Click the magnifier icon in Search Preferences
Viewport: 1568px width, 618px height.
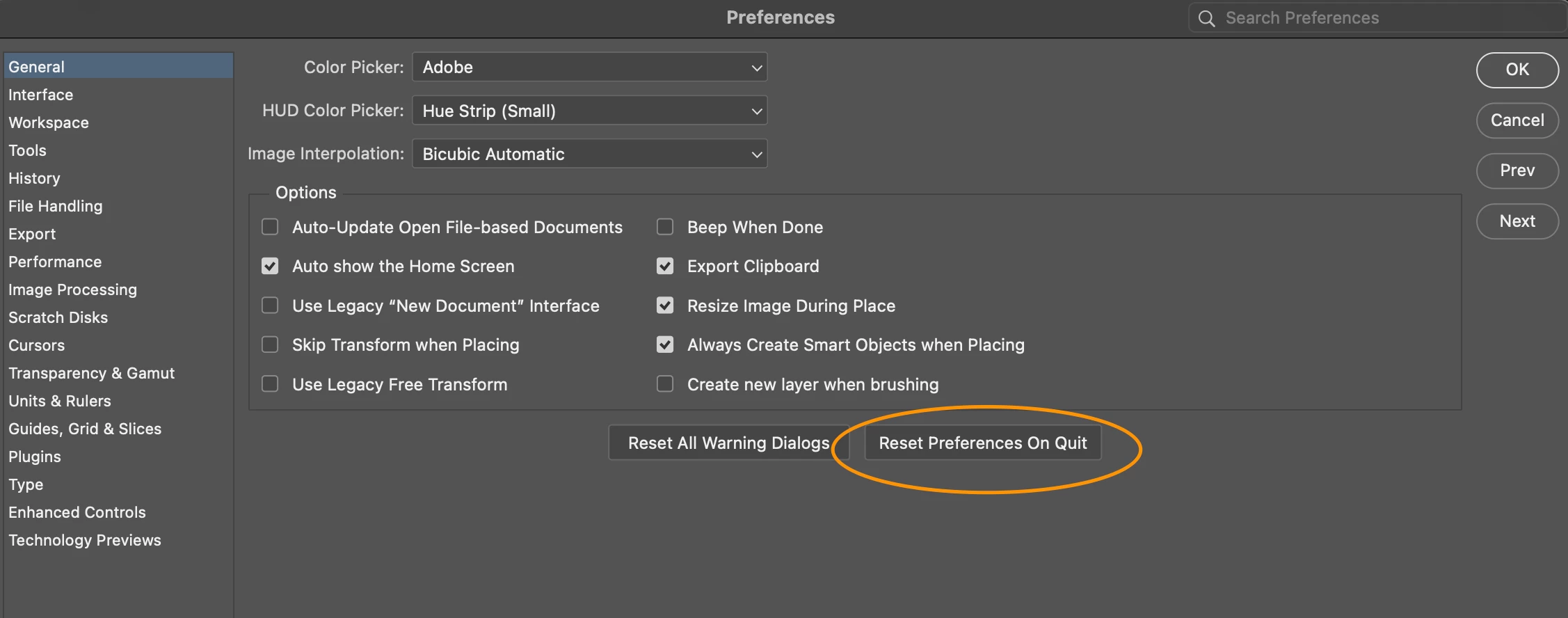point(1207,19)
